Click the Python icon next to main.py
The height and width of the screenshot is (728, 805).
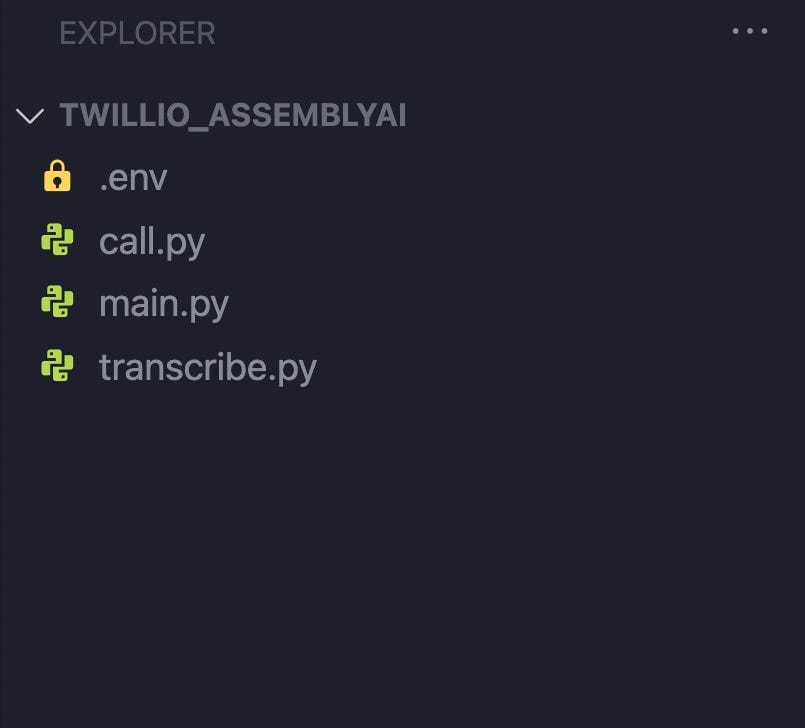(57, 303)
